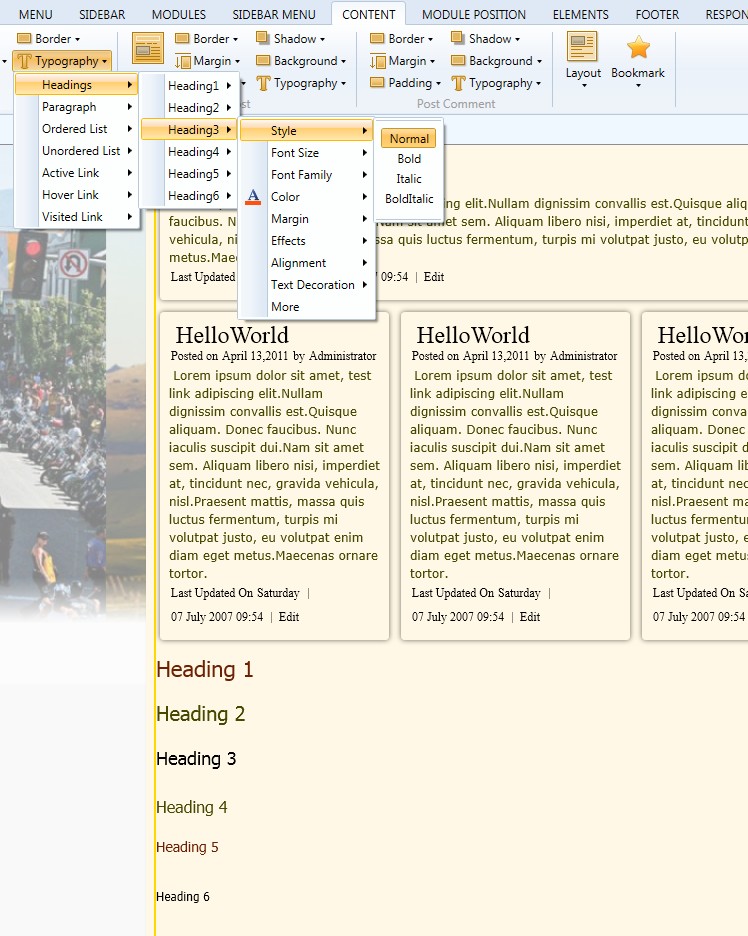Open the Layout dropdown icon
Screen dimensions: 748x936
tap(582, 47)
